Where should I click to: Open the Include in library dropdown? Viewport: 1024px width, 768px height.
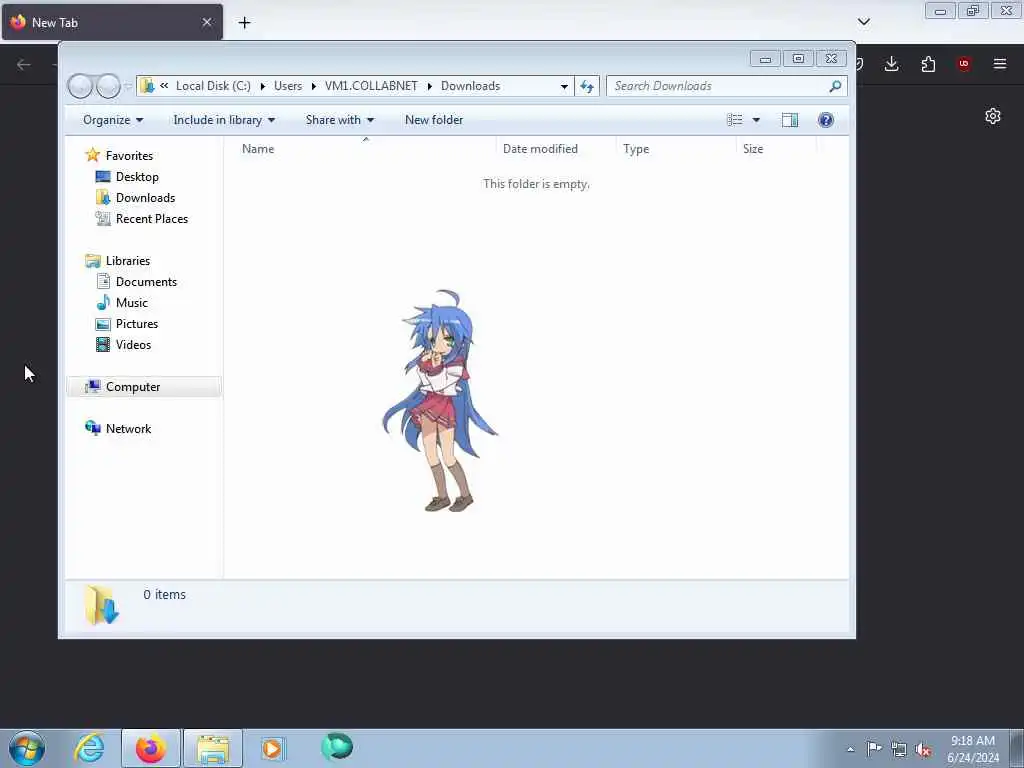[x=224, y=120]
